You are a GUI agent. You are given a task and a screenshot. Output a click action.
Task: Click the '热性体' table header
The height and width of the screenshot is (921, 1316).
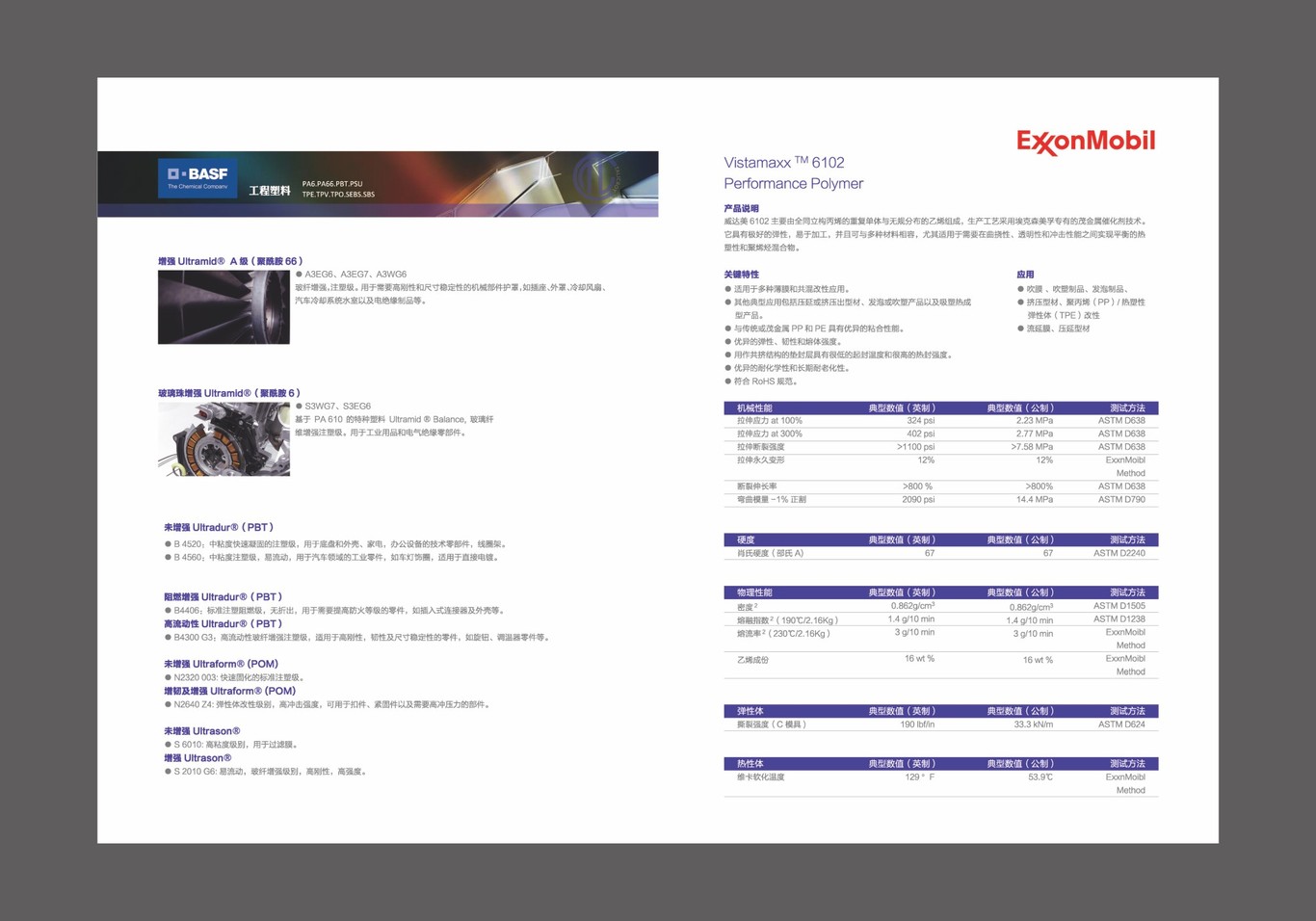click(x=750, y=765)
